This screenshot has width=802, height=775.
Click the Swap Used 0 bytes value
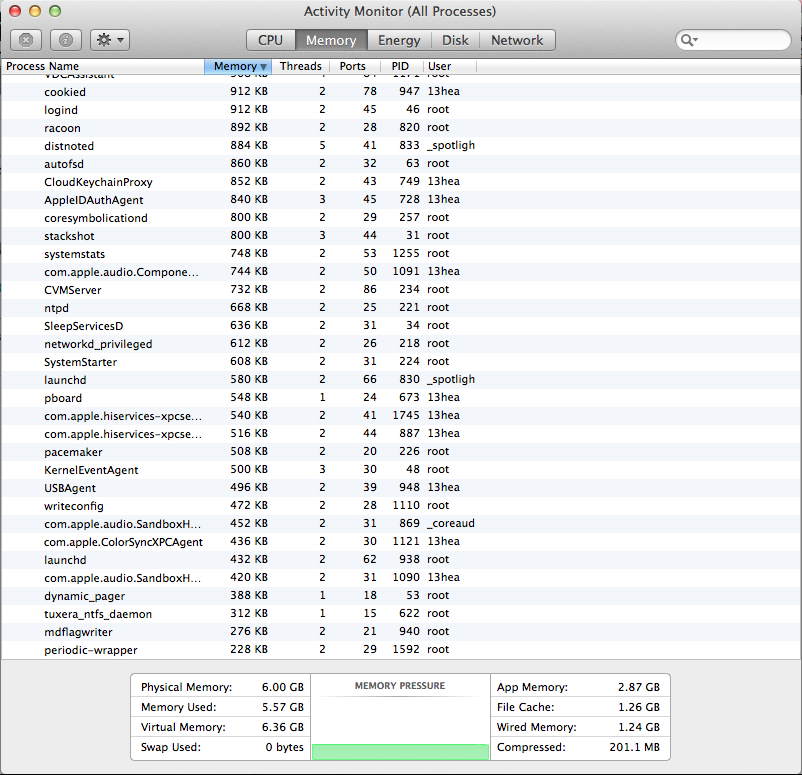pos(284,747)
